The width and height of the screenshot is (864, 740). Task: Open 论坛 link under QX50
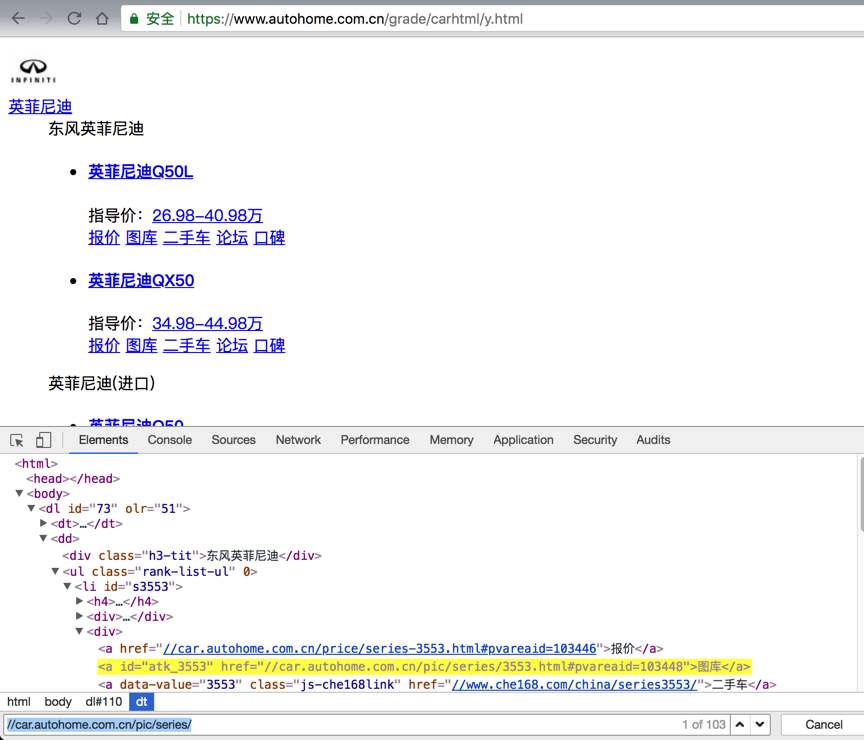232,345
